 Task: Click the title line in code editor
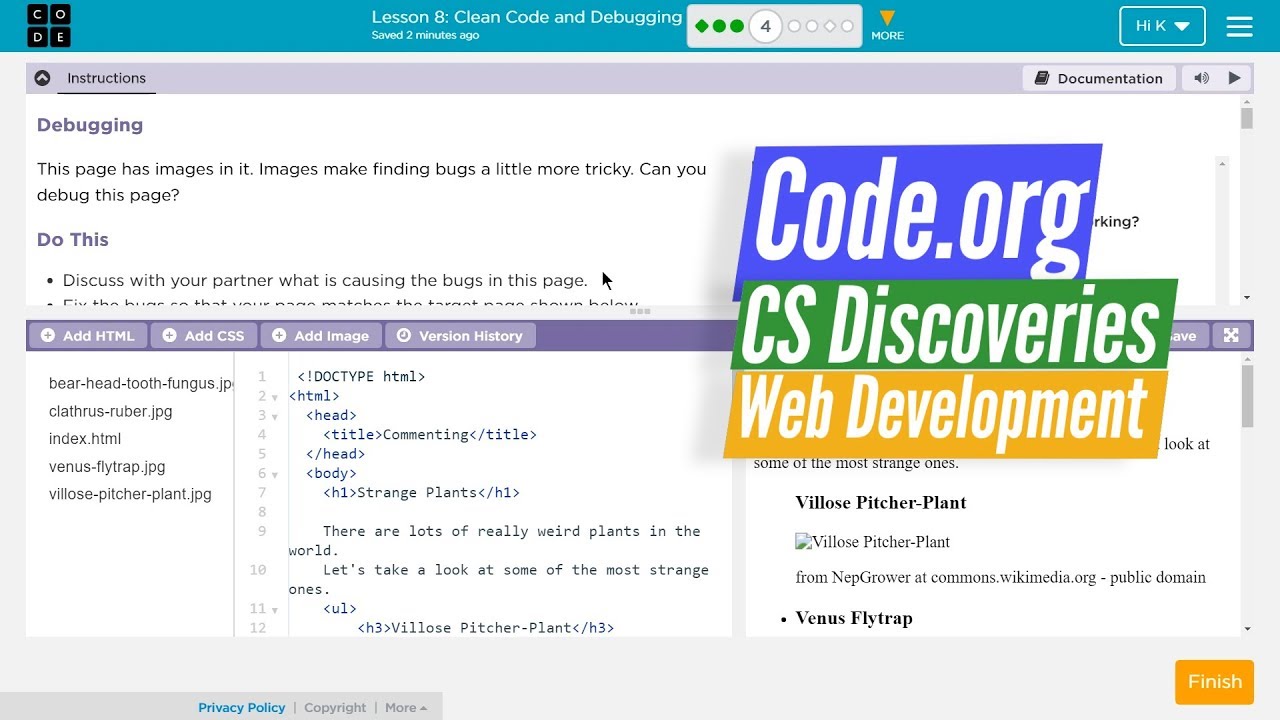[x=430, y=435]
